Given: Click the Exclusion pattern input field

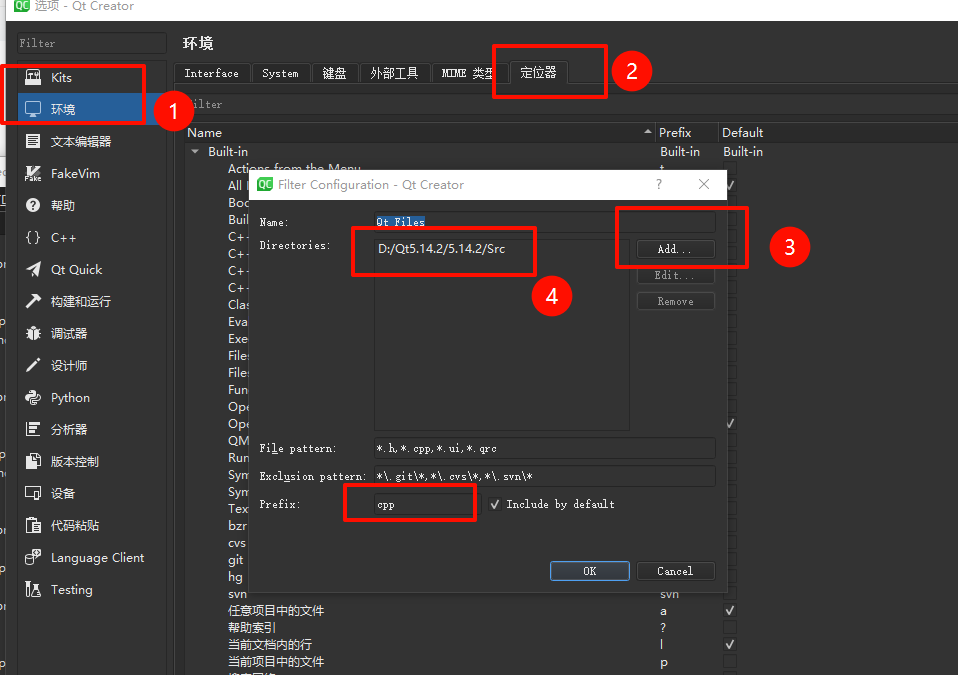Looking at the screenshot, I should (544, 476).
